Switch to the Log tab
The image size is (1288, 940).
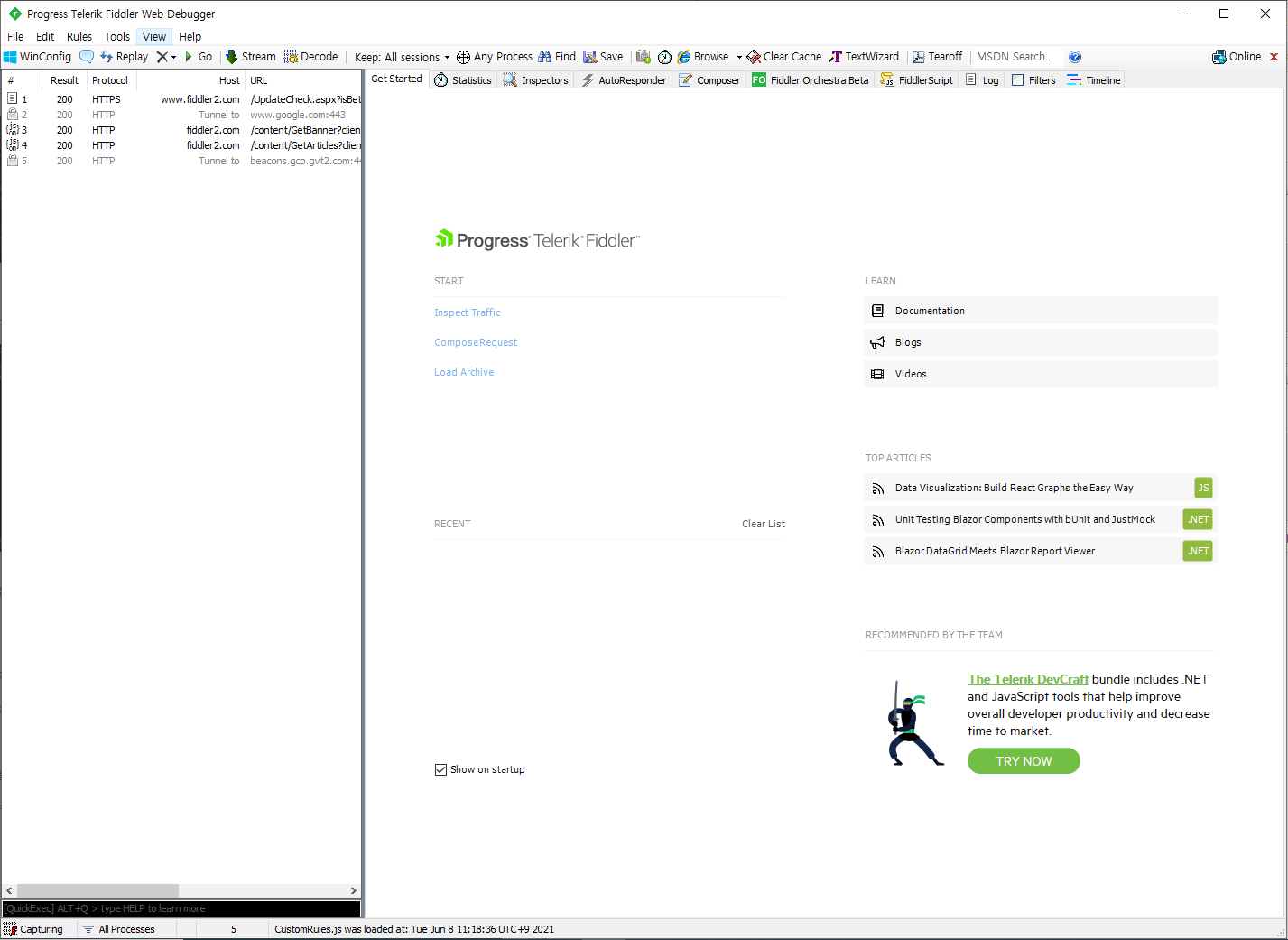point(982,80)
